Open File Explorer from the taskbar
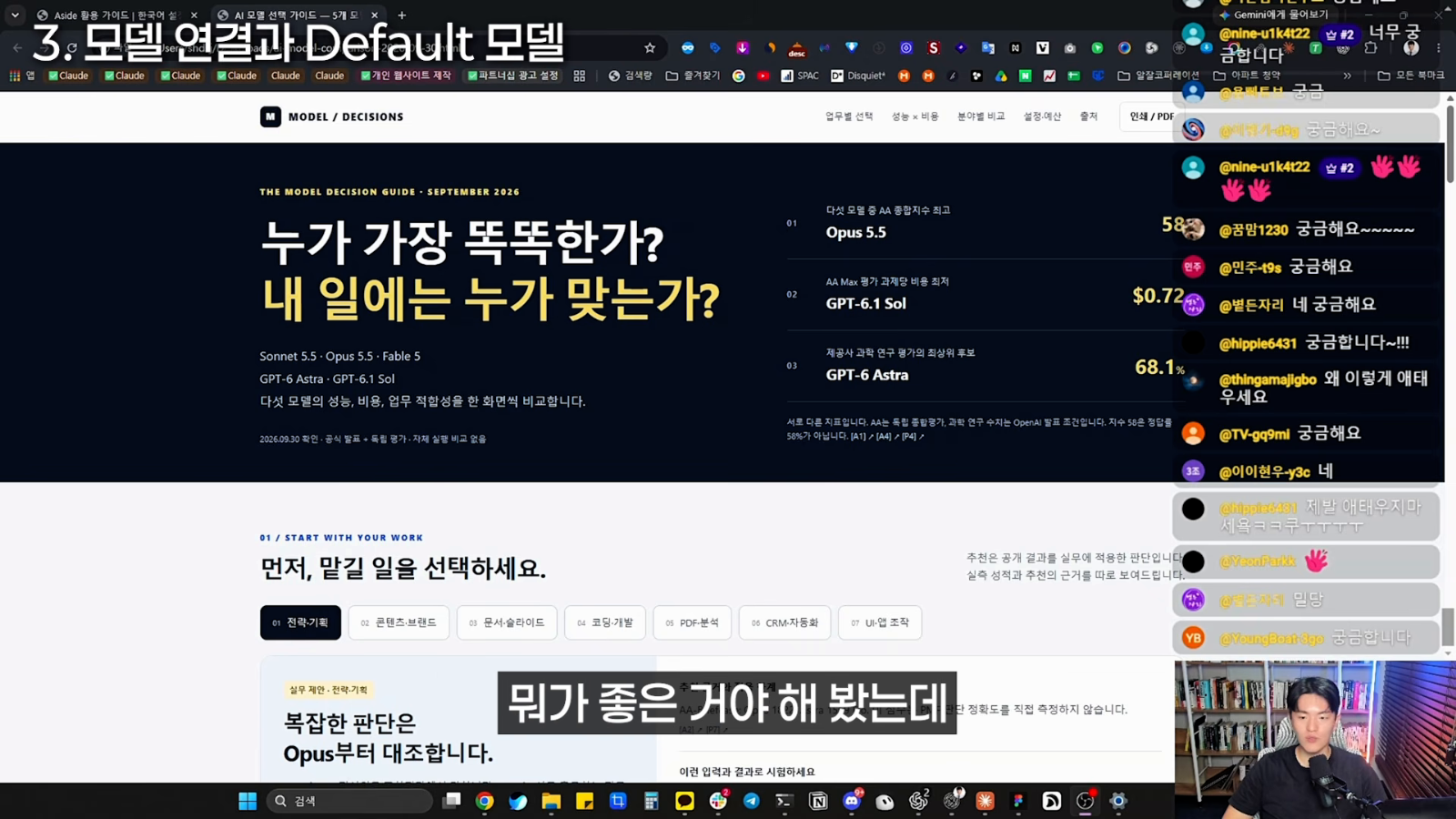 click(551, 801)
